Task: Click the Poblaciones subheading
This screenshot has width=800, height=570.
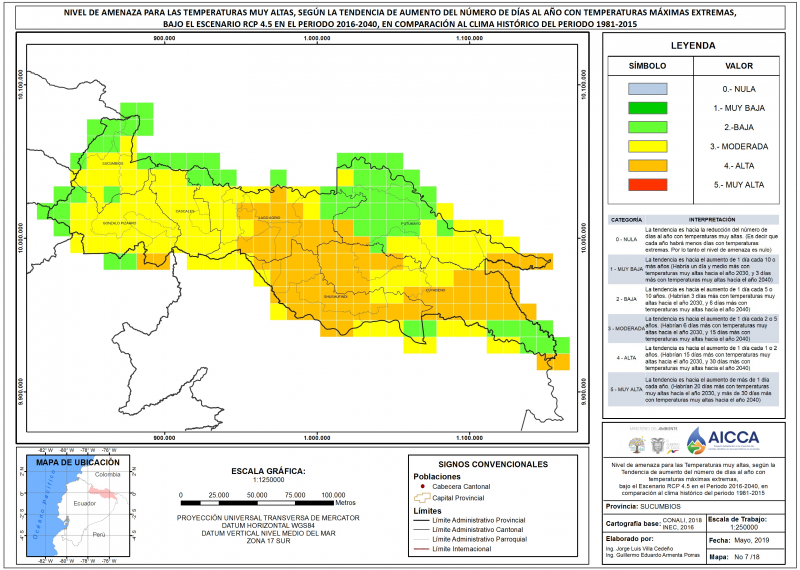Action: pos(437,477)
